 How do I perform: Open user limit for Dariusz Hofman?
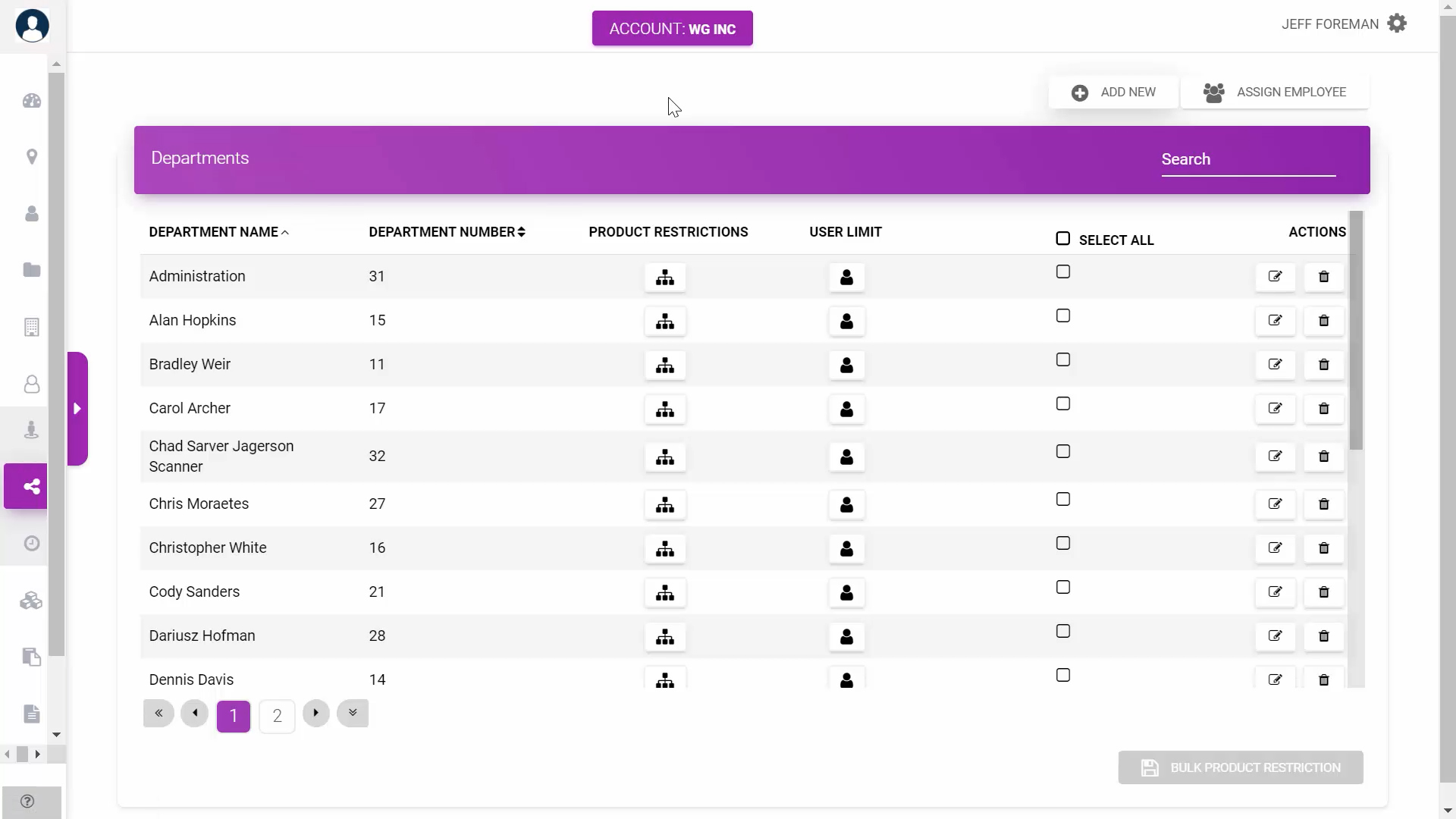(847, 637)
